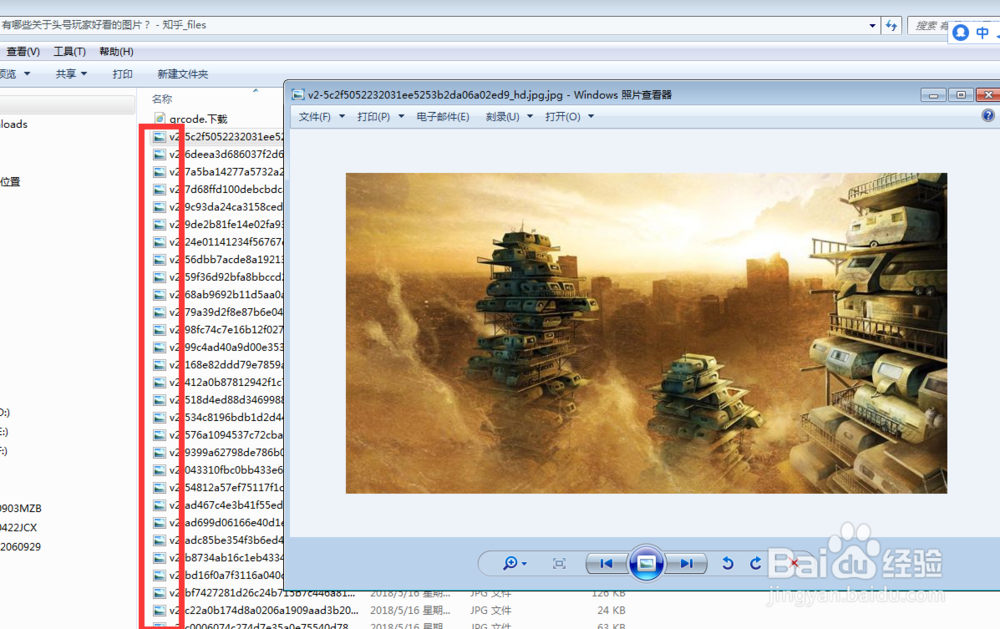Click the IME user avatar icon

pyautogui.click(x=961, y=33)
